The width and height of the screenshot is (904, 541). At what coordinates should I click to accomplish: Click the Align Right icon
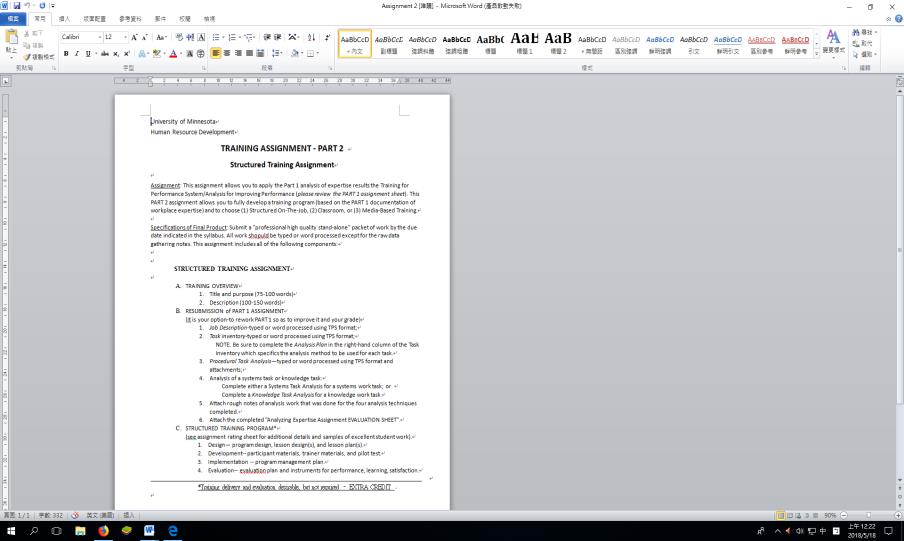tap(238, 54)
